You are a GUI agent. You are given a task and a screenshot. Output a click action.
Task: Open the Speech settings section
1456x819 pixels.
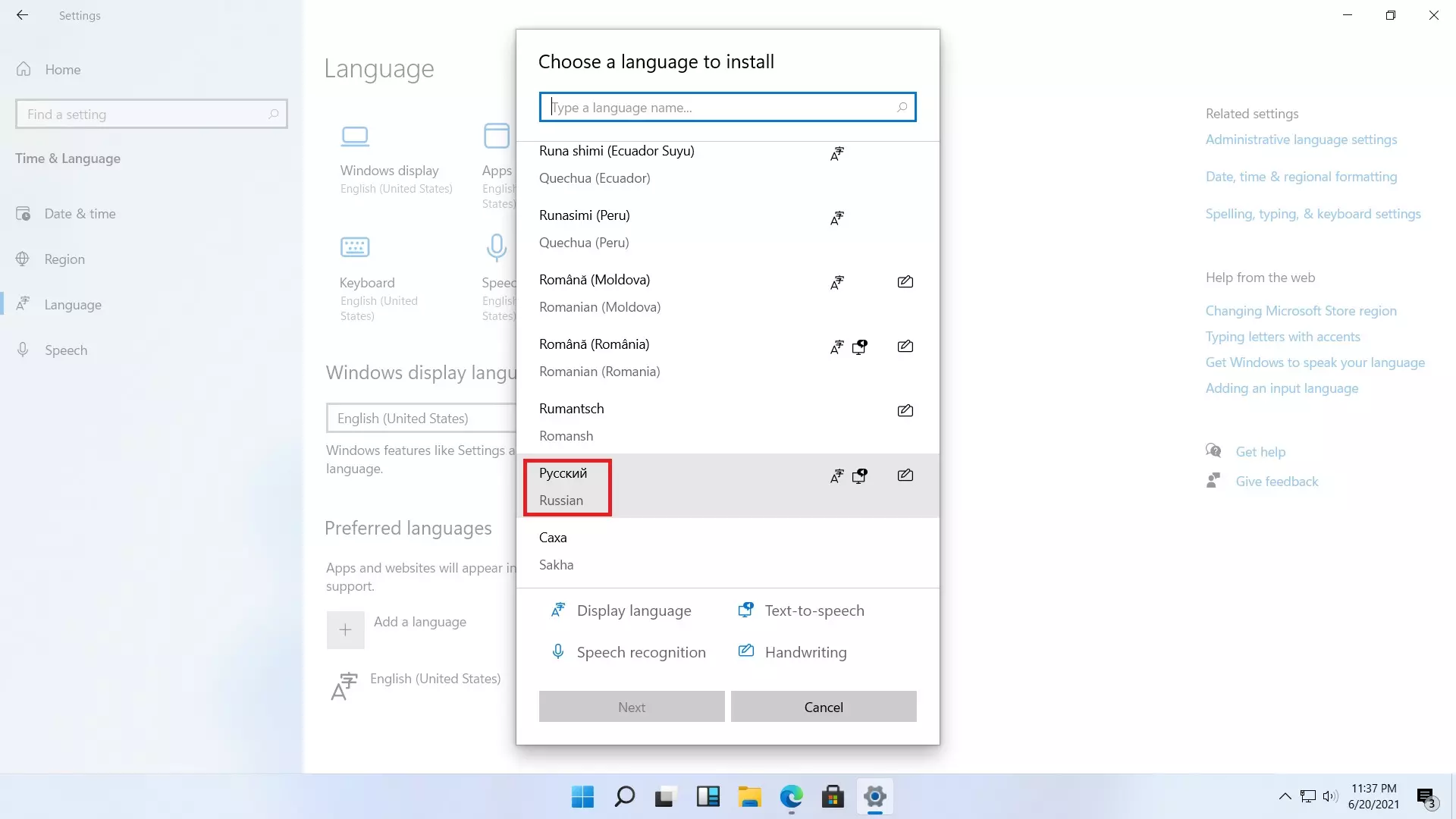point(66,350)
